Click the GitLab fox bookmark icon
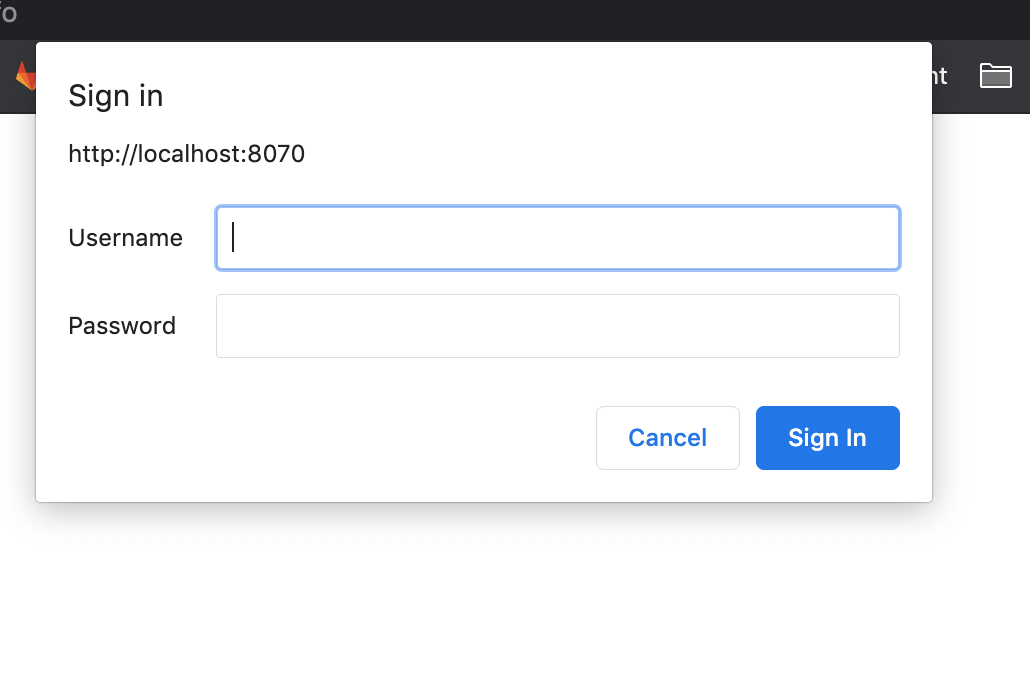Image resolution: width=1030 pixels, height=682 pixels. point(25,76)
